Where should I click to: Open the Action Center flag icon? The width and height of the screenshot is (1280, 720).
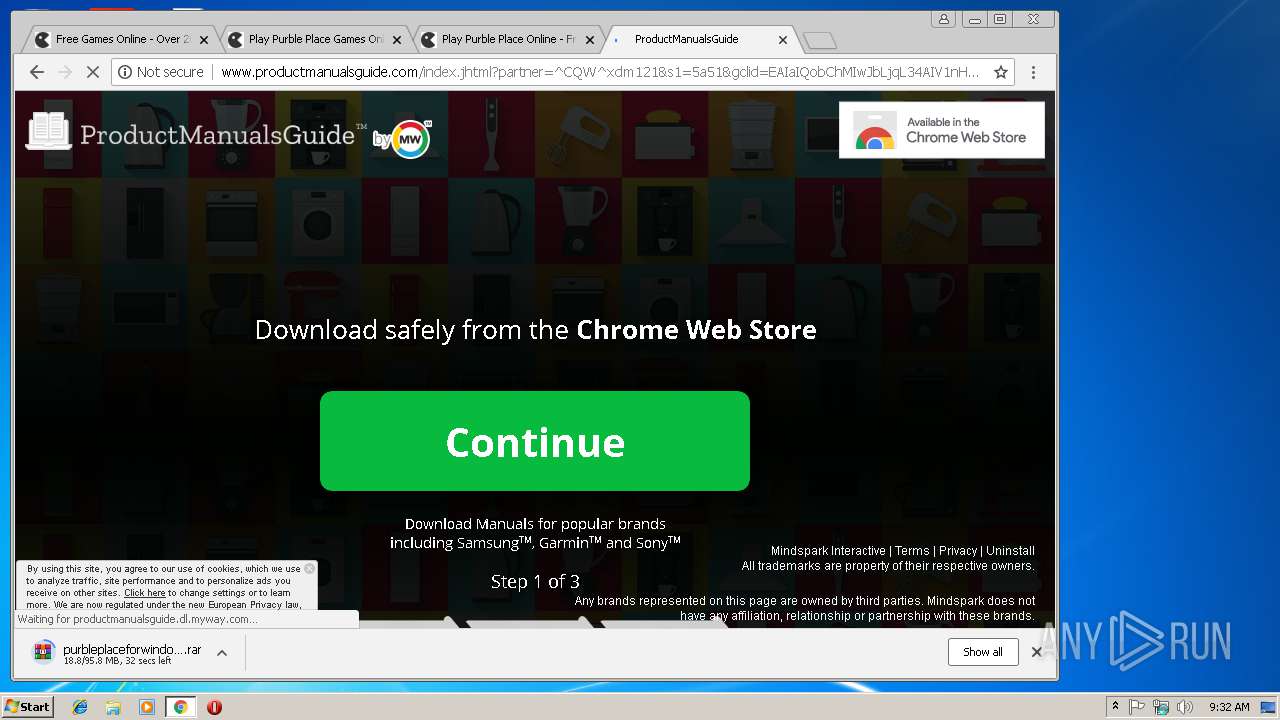pyautogui.click(x=1137, y=707)
